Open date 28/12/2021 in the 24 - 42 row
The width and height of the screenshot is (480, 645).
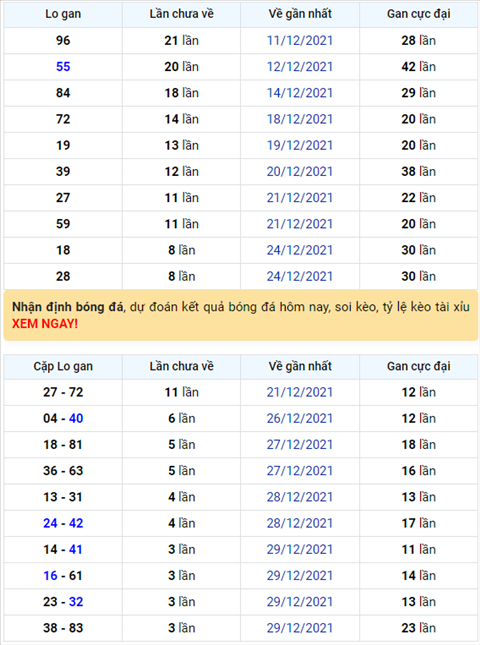(300, 523)
